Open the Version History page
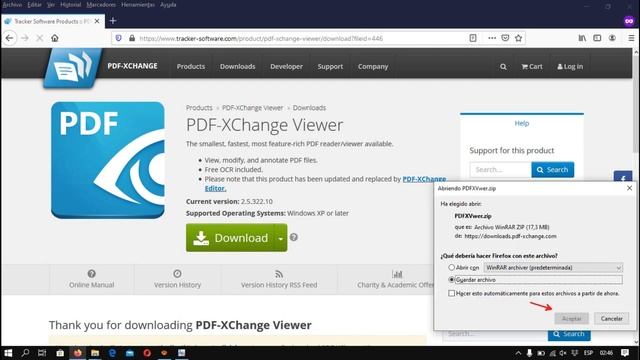 point(177,279)
